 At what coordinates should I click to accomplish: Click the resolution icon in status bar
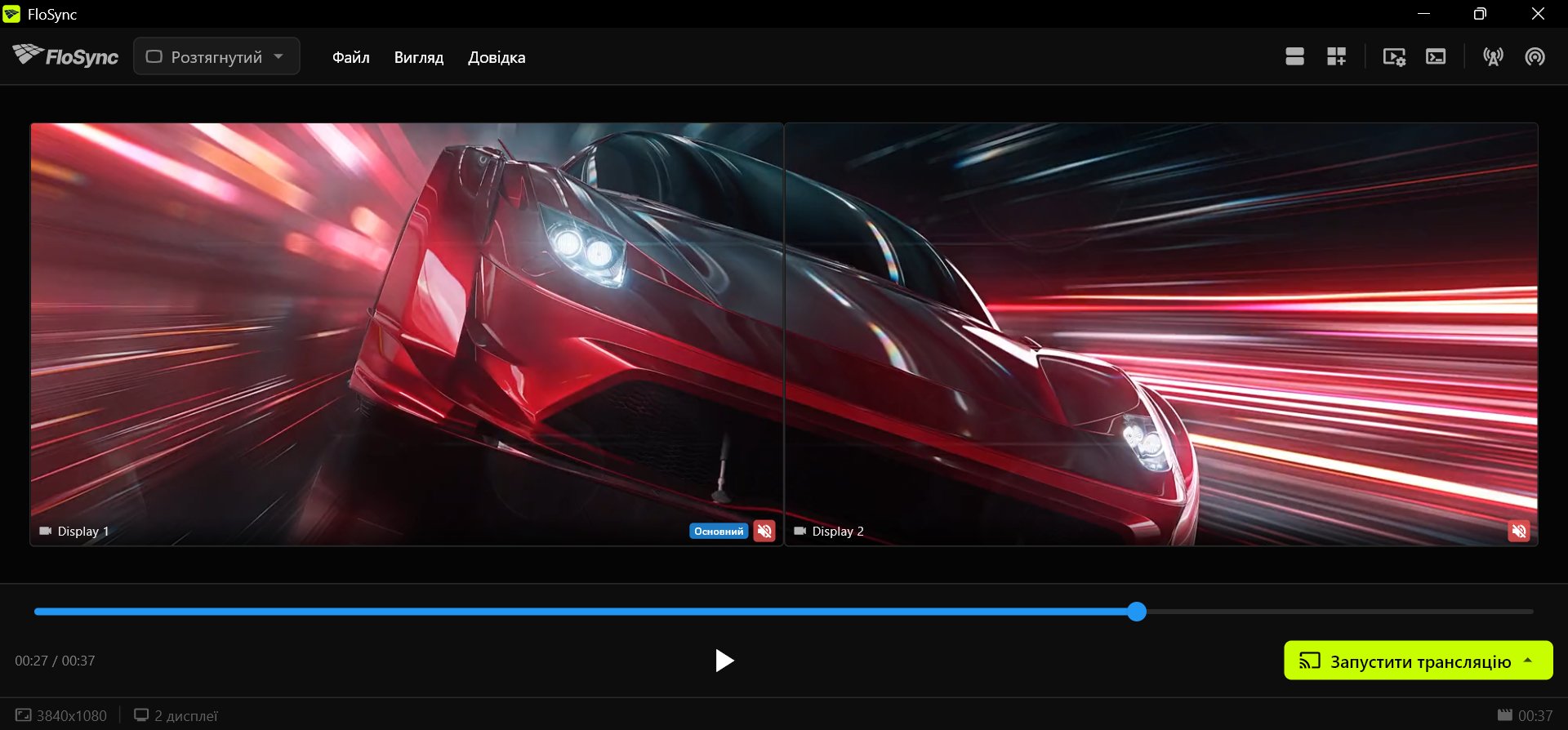click(x=23, y=715)
